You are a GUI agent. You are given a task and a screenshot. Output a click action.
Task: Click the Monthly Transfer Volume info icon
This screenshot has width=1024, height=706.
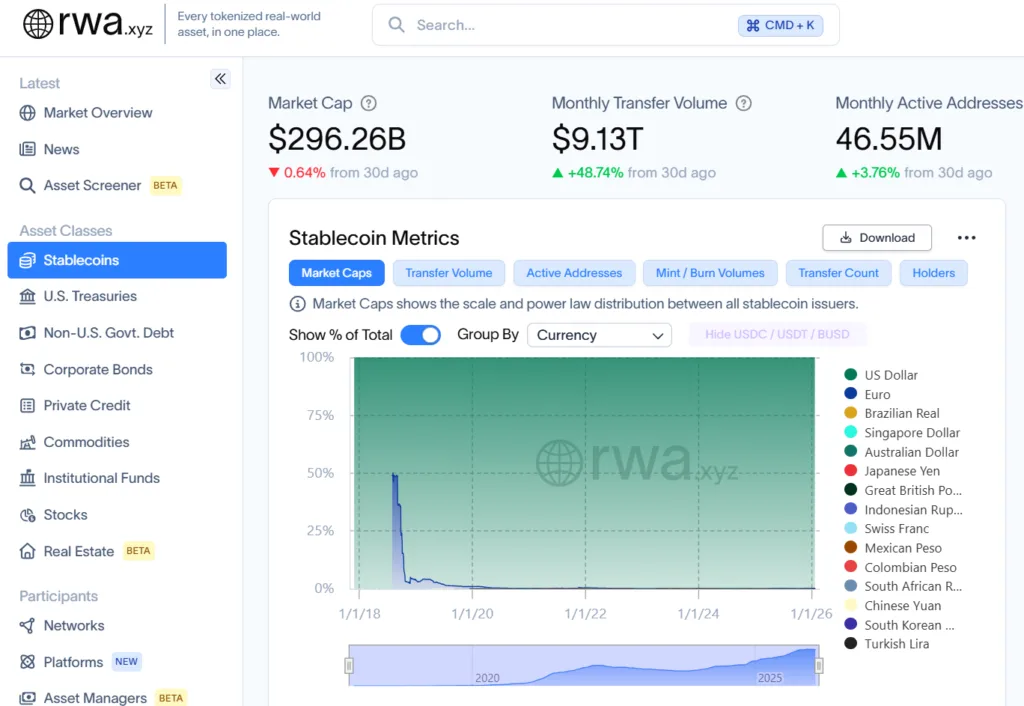click(x=743, y=103)
